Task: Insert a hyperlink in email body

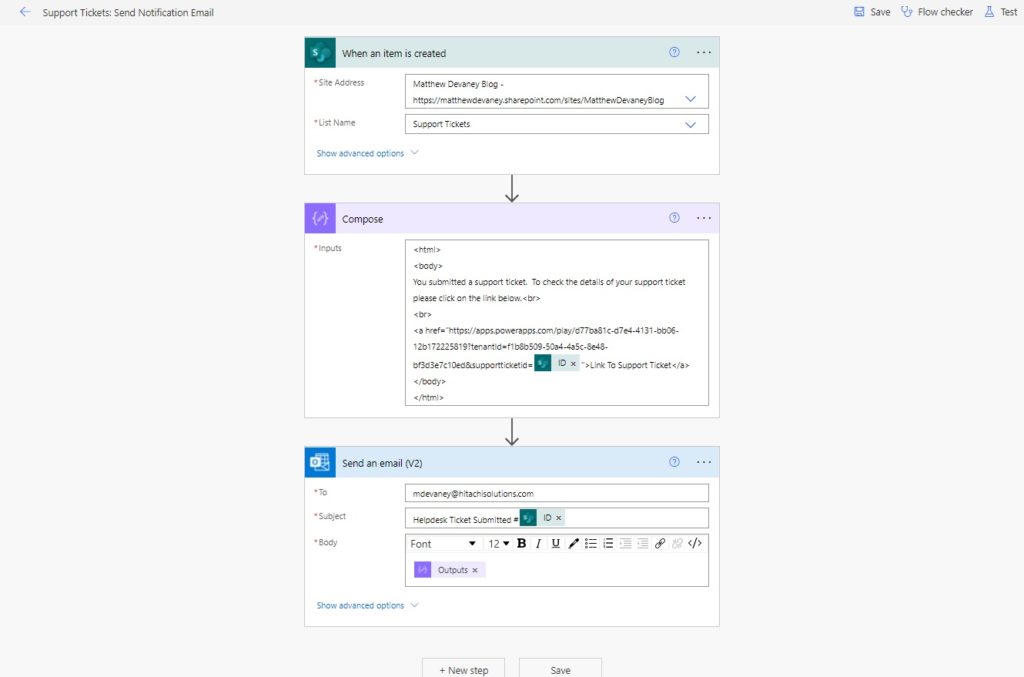Action: pyautogui.click(x=660, y=543)
